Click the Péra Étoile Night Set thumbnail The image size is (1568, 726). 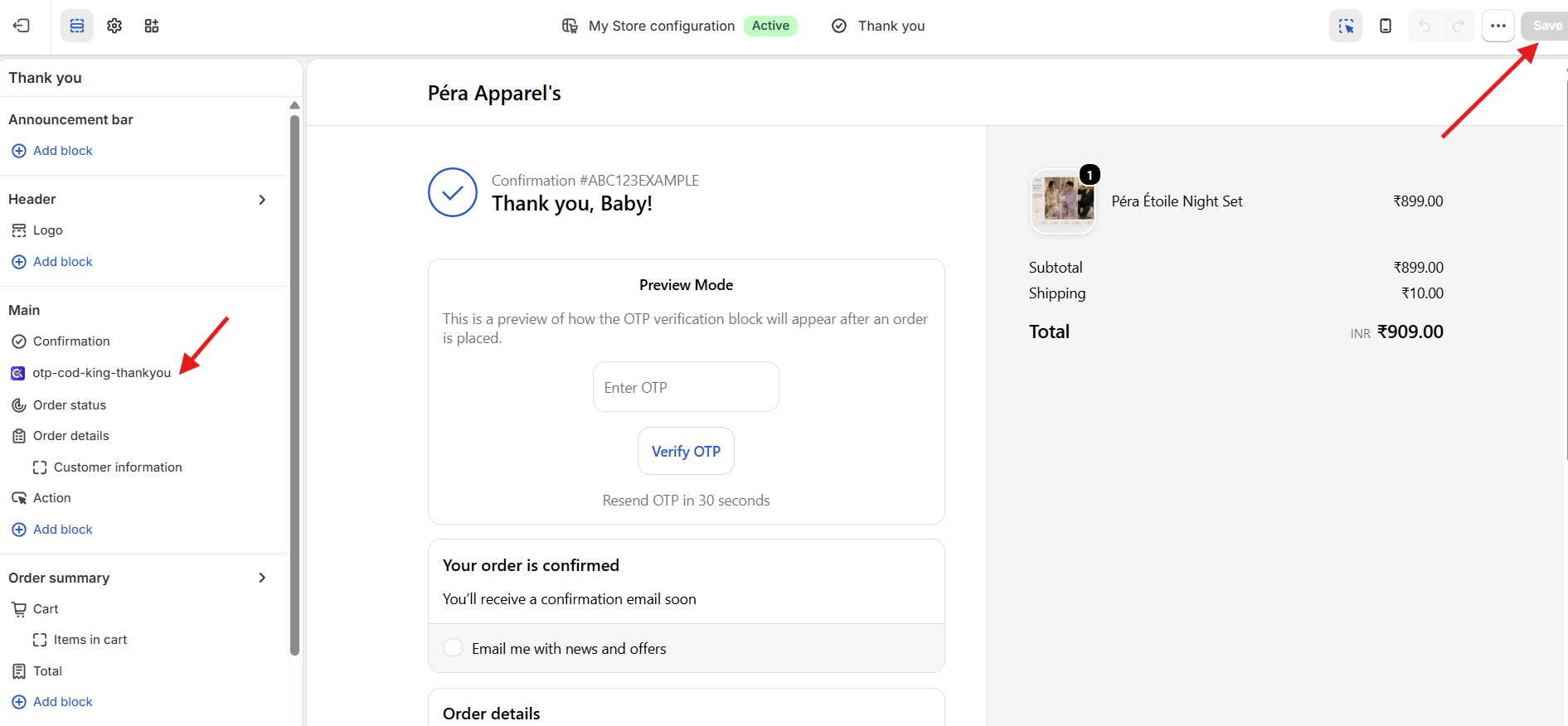coord(1063,201)
